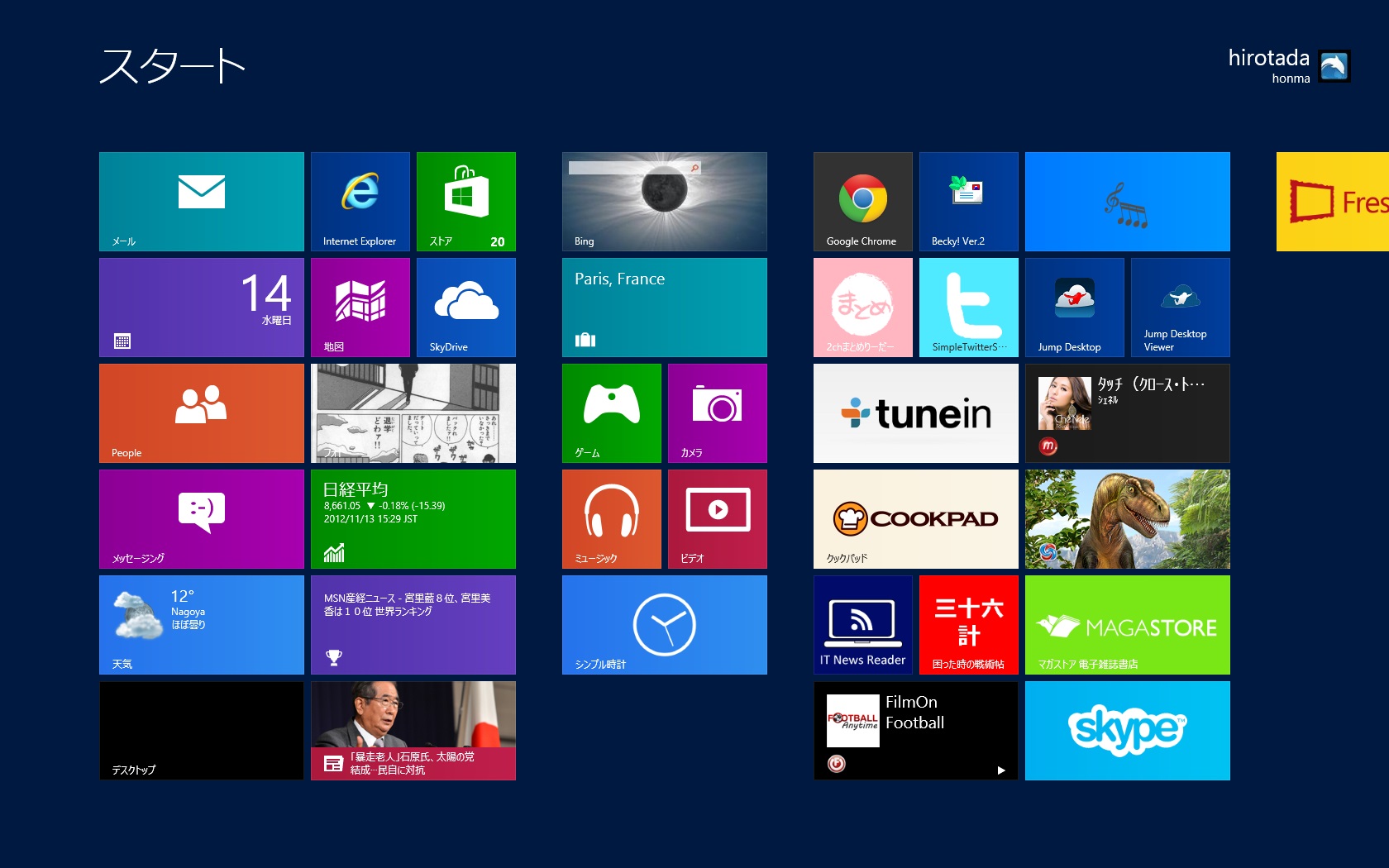Open the Paris, France travel tile

tap(665, 308)
